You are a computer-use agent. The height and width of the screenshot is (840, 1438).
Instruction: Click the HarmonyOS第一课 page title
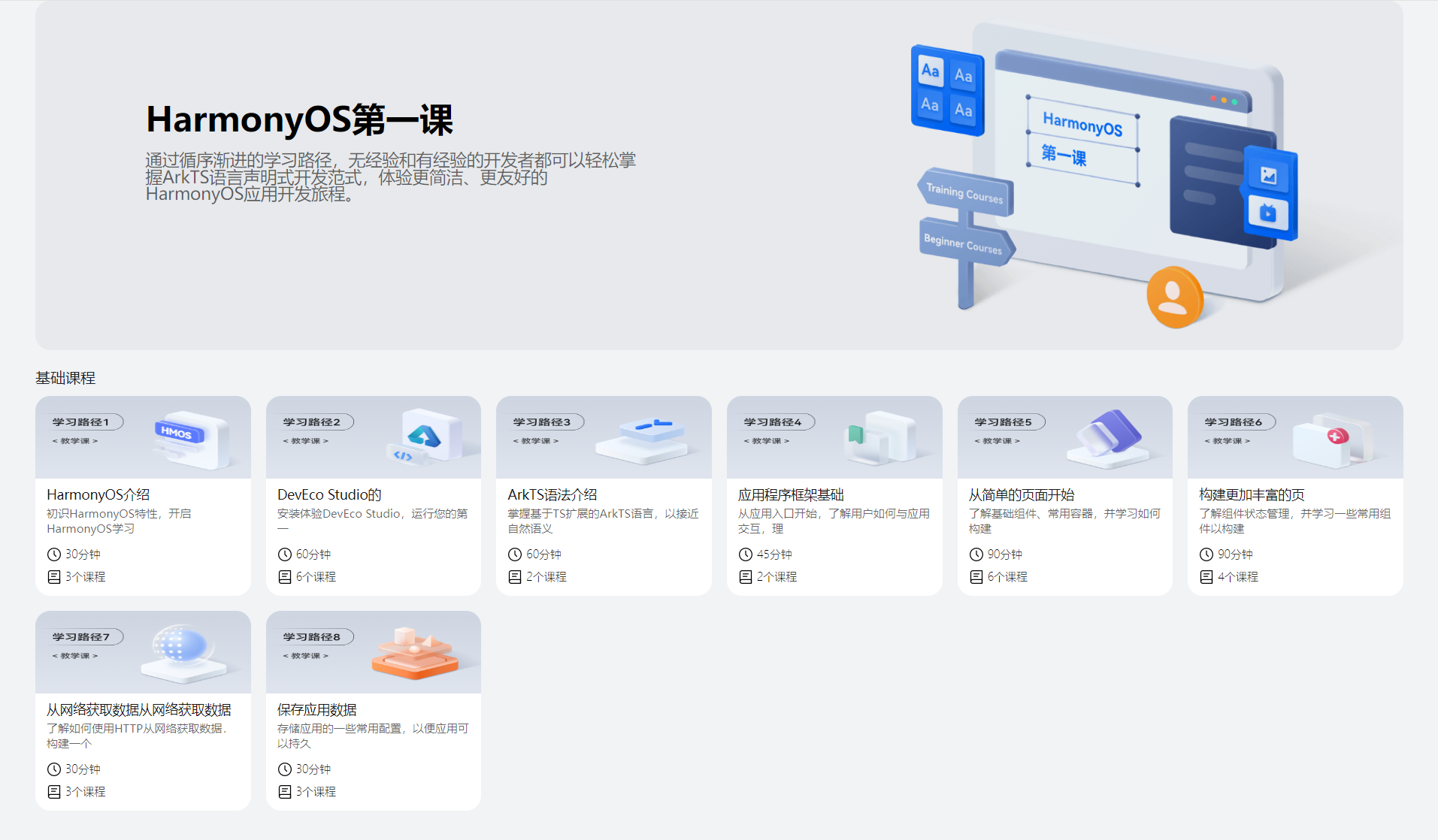[x=300, y=119]
